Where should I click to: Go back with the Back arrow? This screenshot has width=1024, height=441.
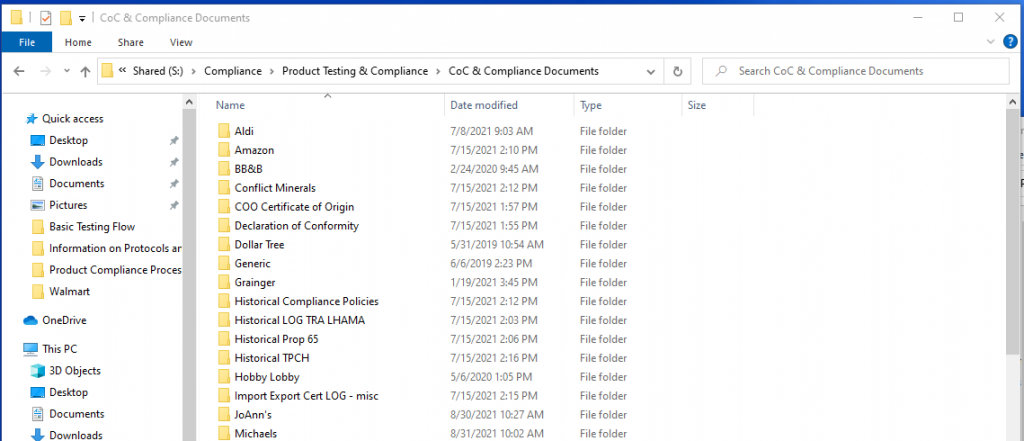pos(19,71)
